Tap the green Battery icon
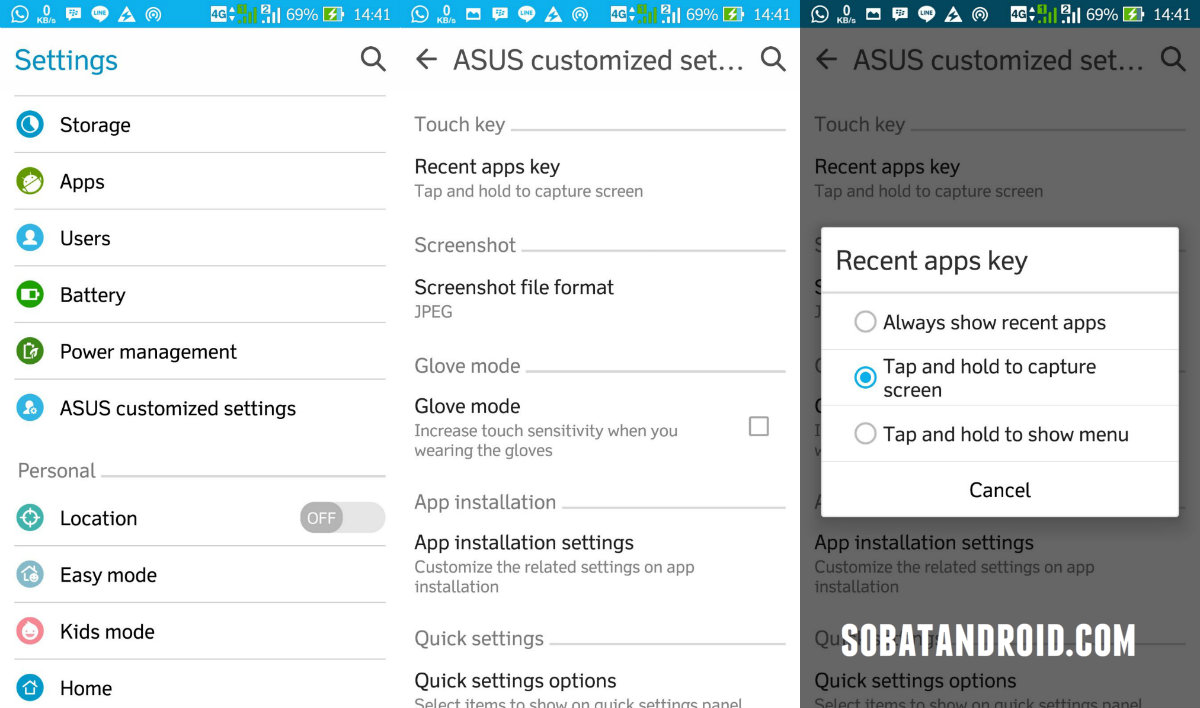The image size is (1200, 708). coord(30,295)
